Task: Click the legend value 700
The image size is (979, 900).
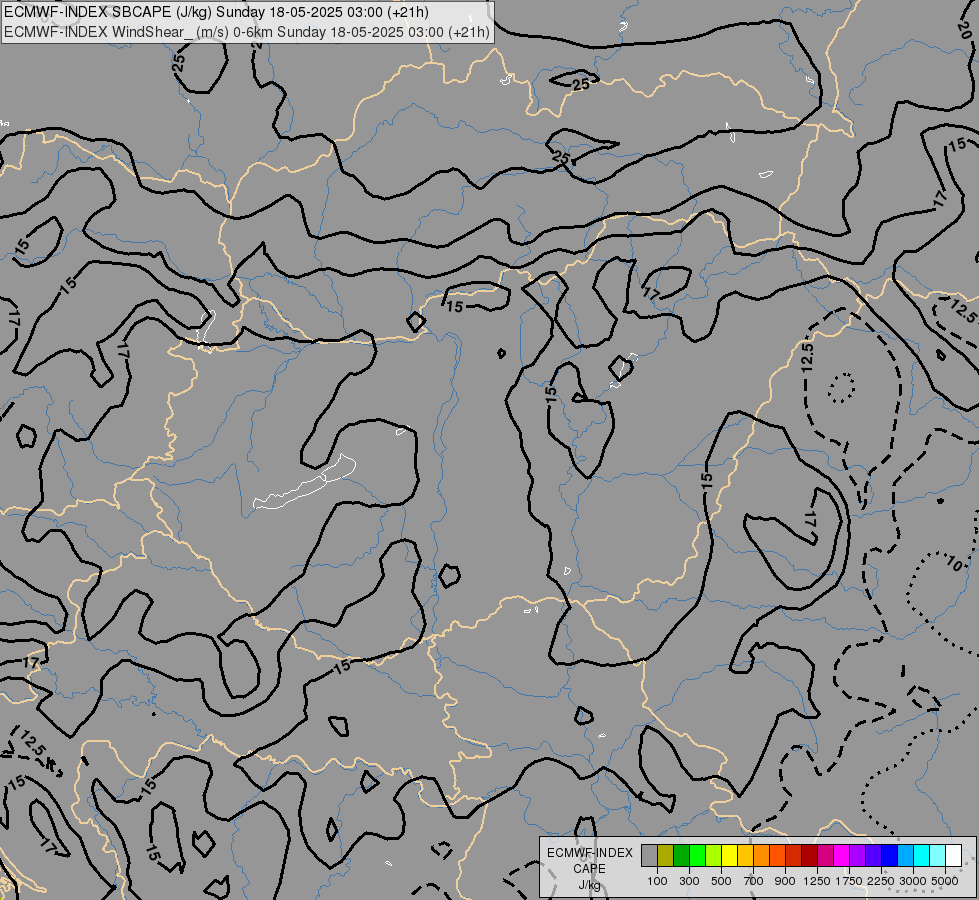Action: (754, 881)
